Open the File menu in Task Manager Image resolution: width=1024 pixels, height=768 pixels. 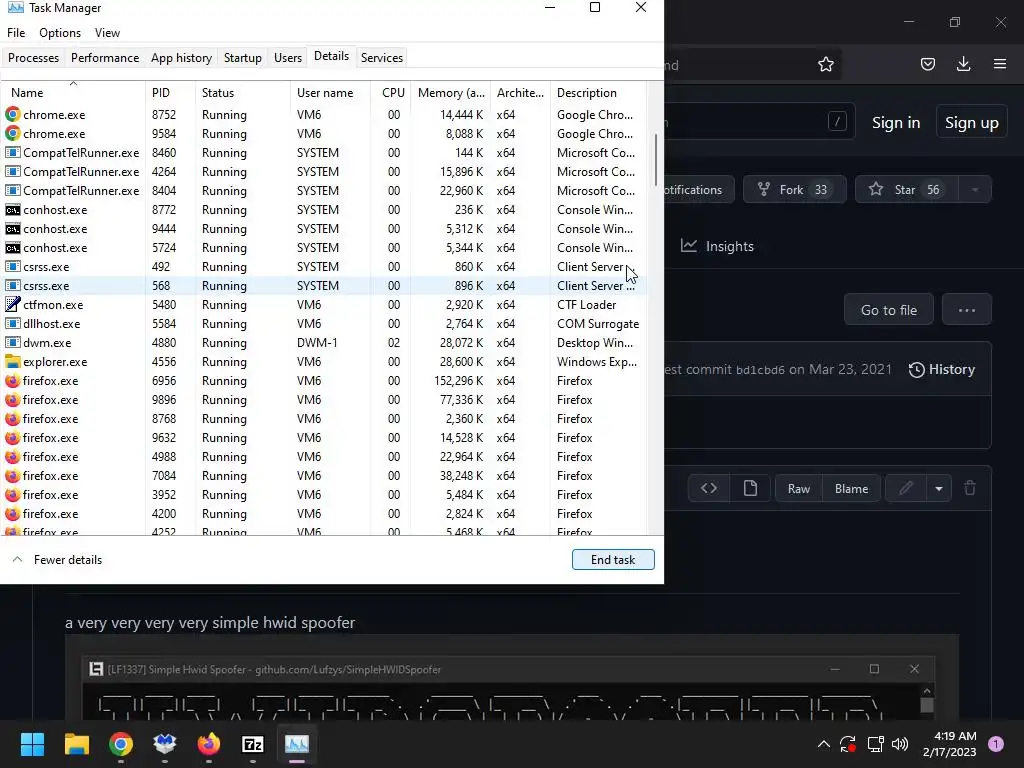point(16,33)
